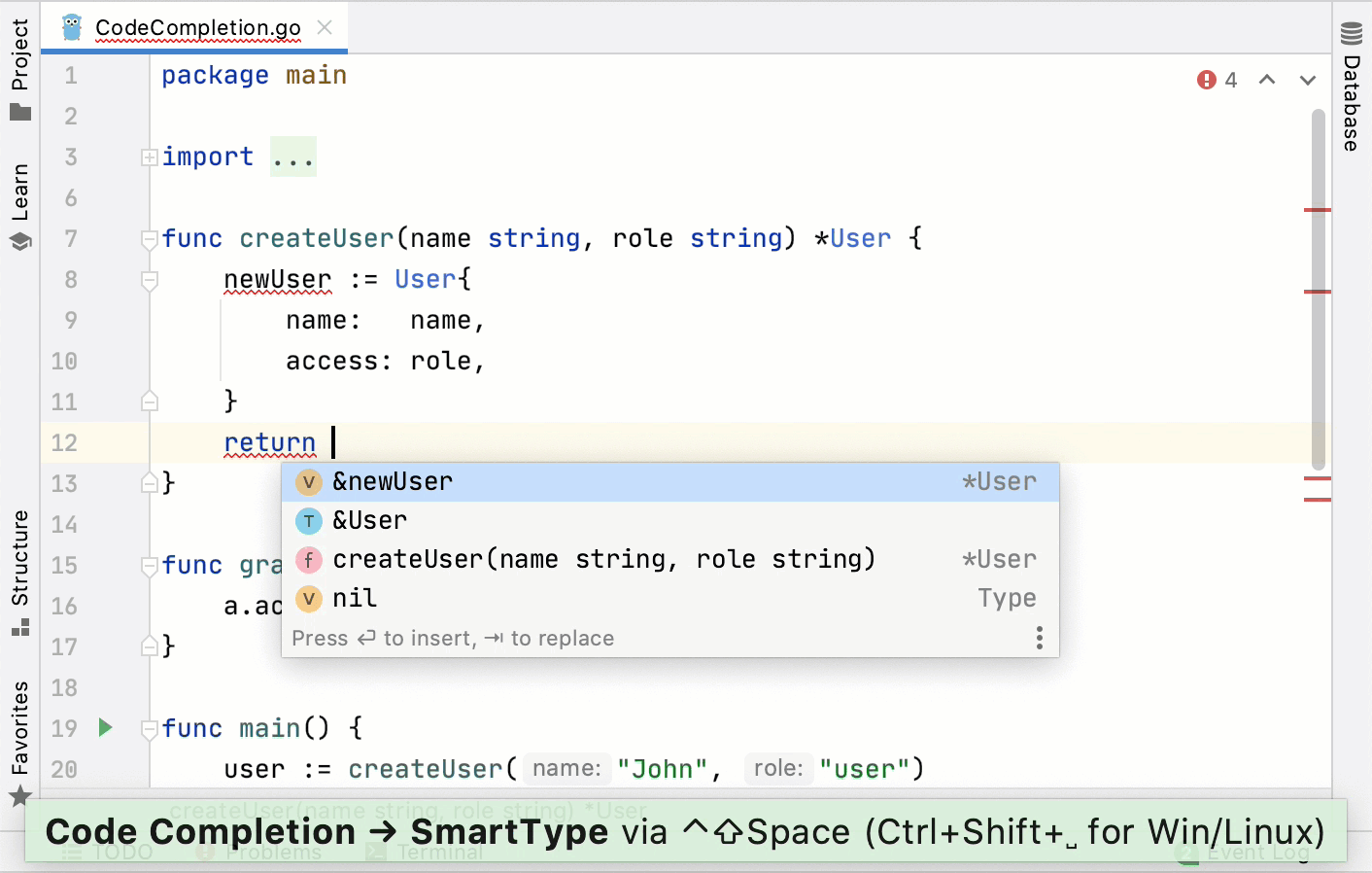Jump to next error with down arrow icon
This screenshot has width=1372, height=873.
[x=1307, y=80]
